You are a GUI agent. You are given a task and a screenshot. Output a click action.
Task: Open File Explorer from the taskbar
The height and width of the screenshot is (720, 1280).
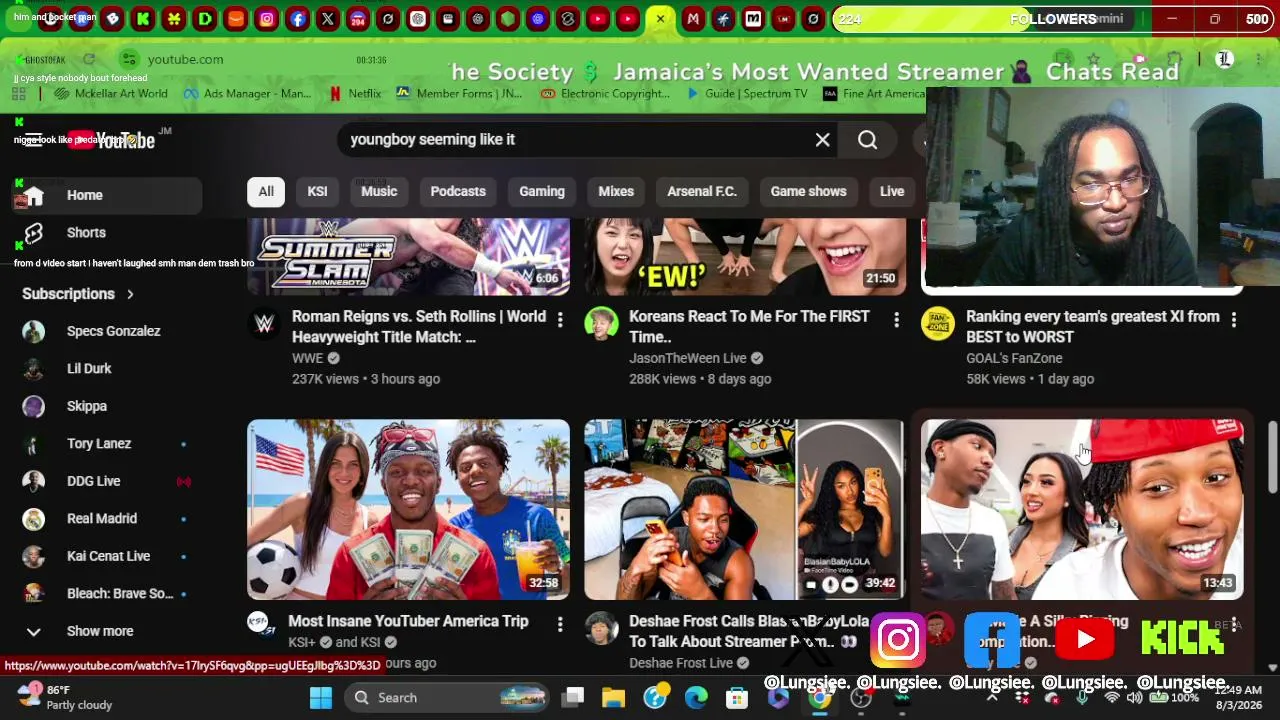[x=614, y=698]
